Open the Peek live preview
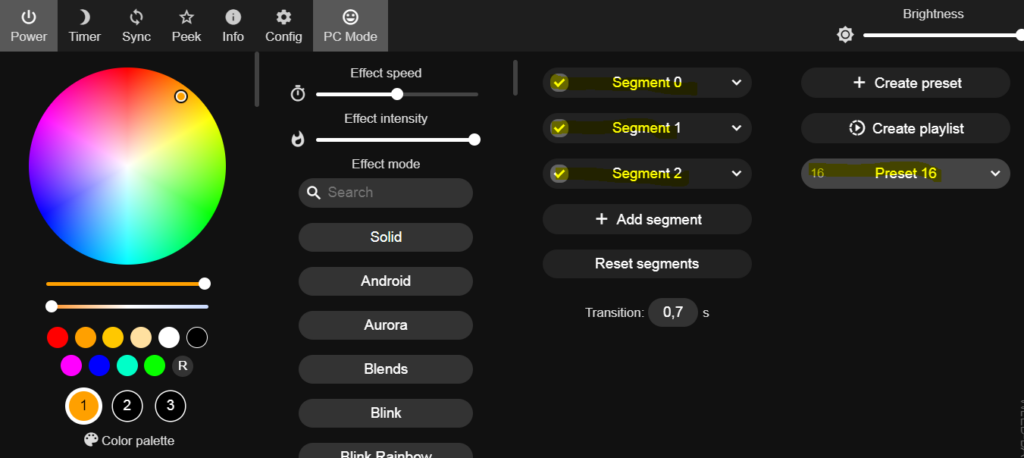The image size is (1024, 458). (186, 26)
